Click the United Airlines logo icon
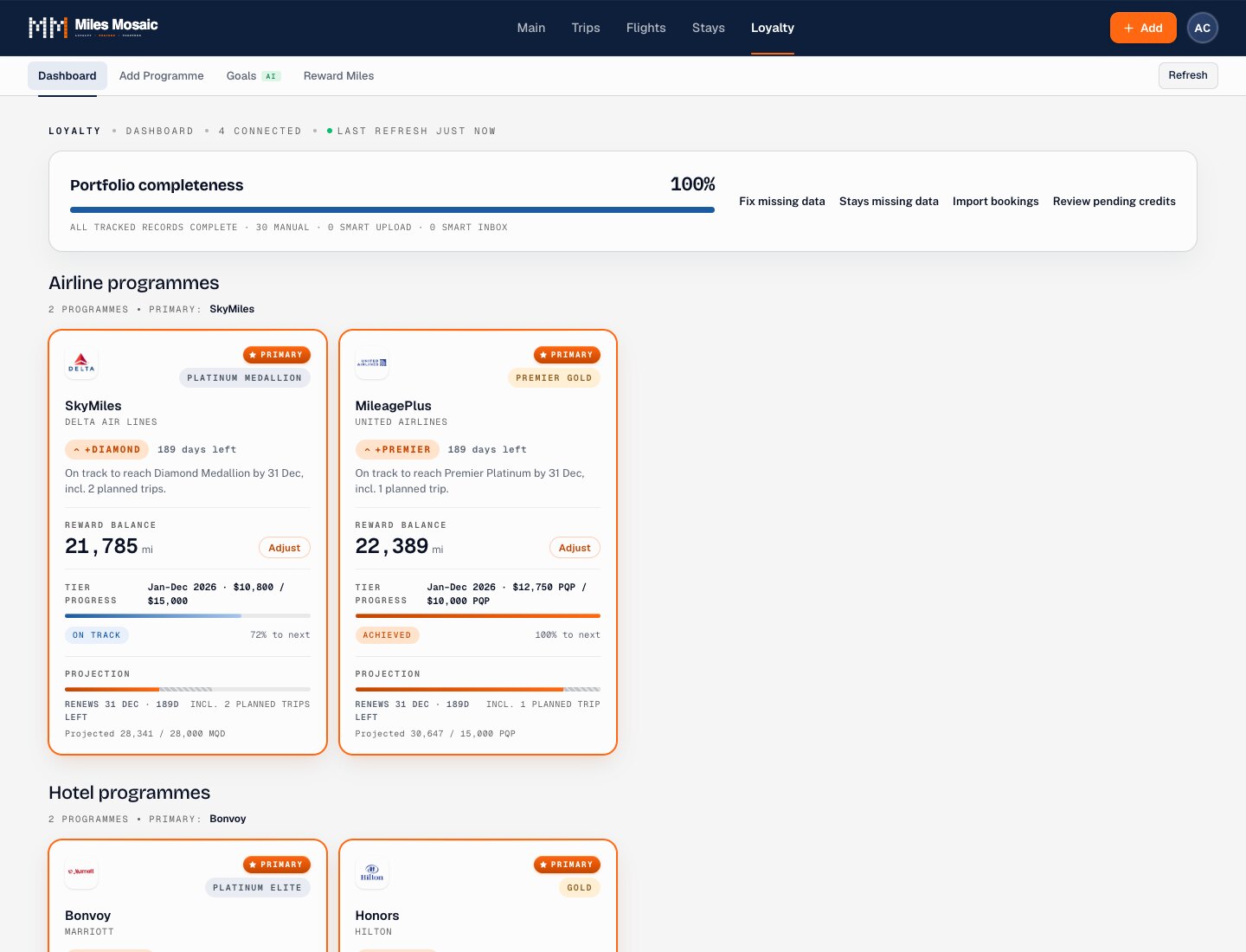The height and width of the screenshot is (952, 1246). [x=372, y=363]
